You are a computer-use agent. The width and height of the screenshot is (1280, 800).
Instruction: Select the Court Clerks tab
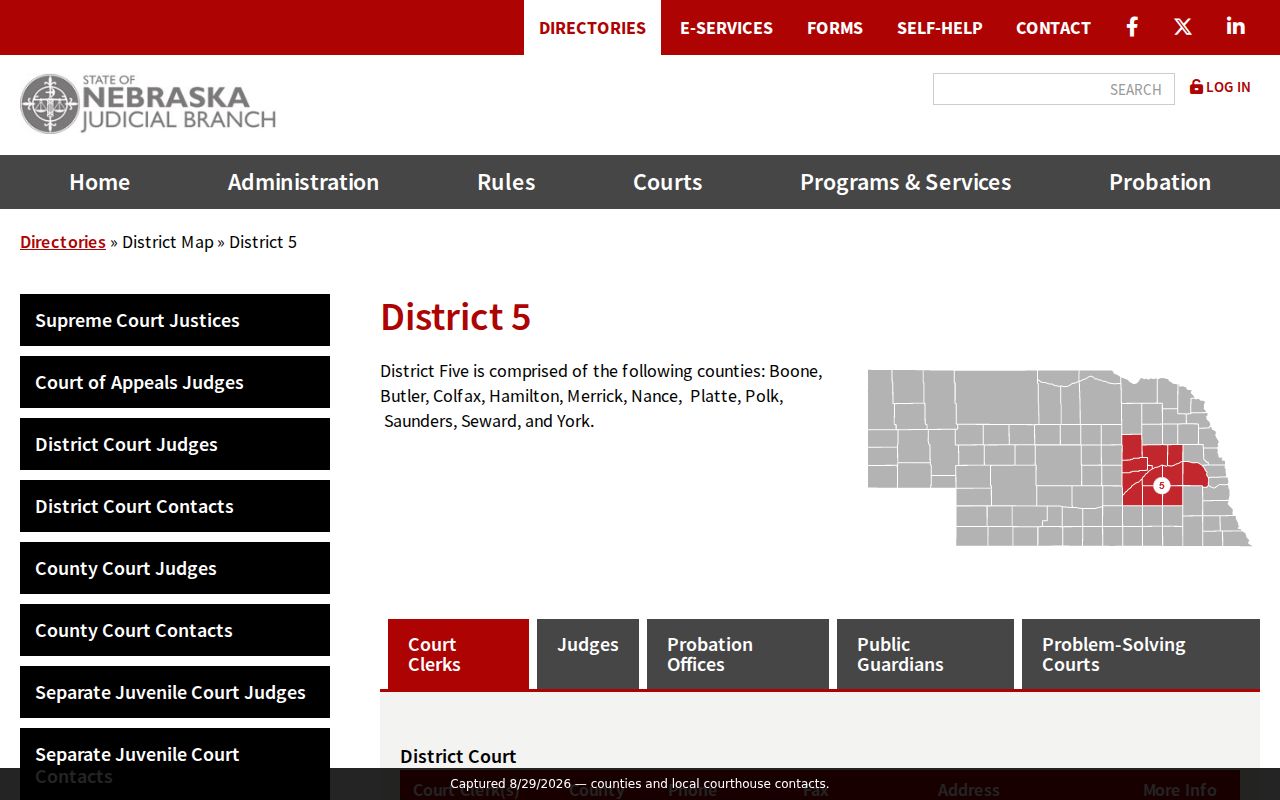click(x=458, y=654)
